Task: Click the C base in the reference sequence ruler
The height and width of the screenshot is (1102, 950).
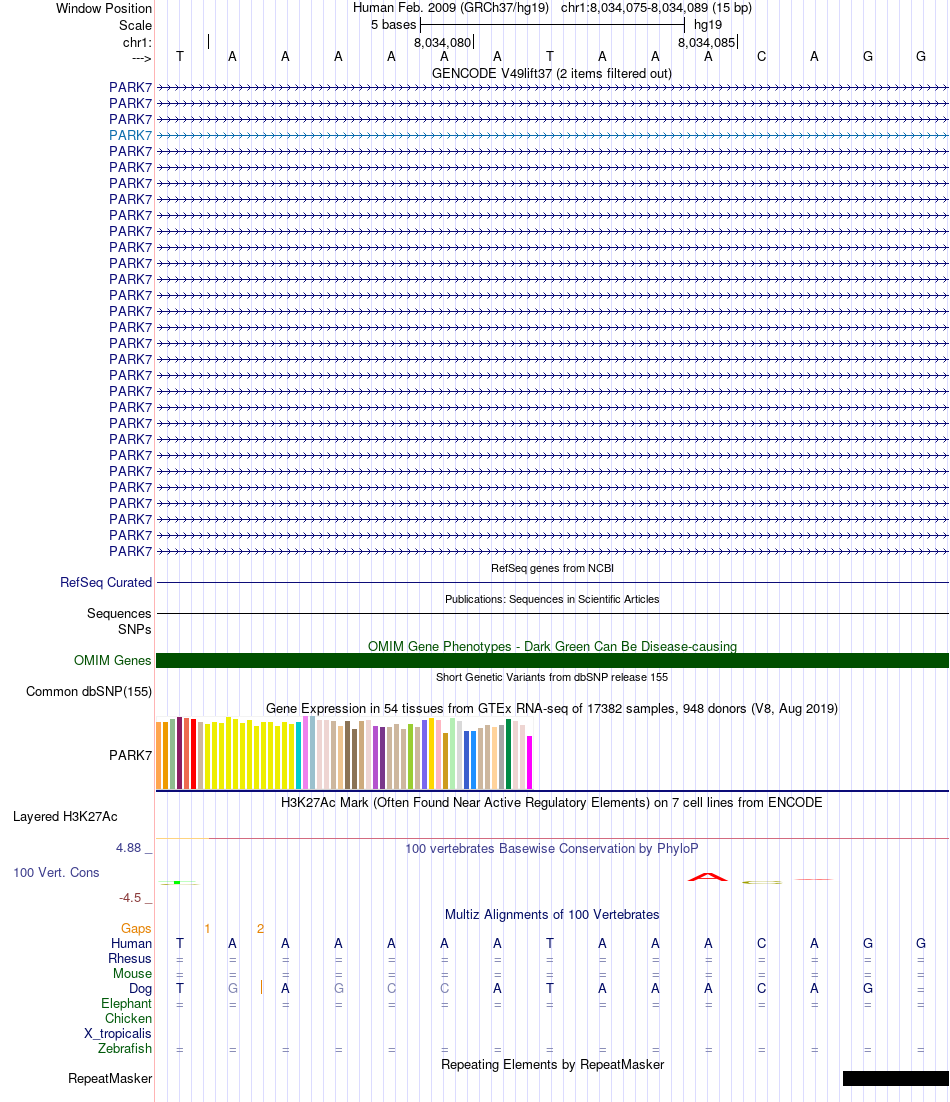Action: 761,56
